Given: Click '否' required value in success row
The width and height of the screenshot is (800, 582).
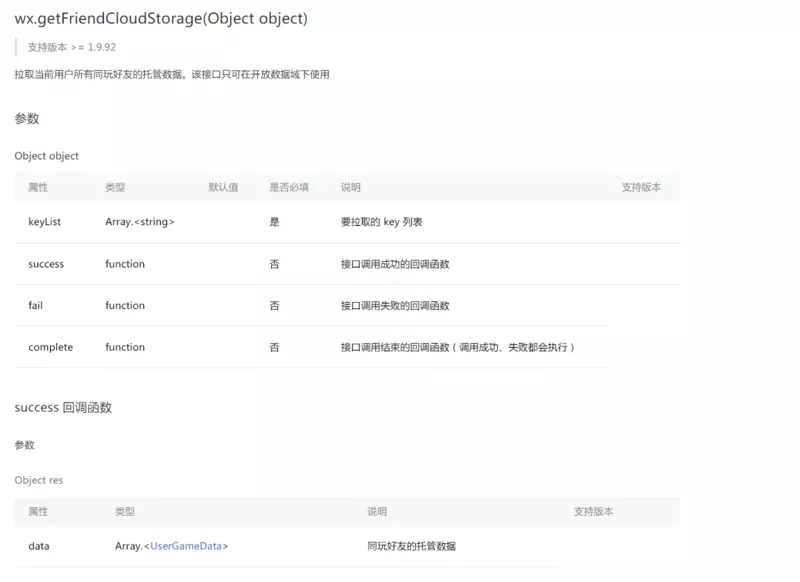Looking at the screenshot, I should click(274, 264).
